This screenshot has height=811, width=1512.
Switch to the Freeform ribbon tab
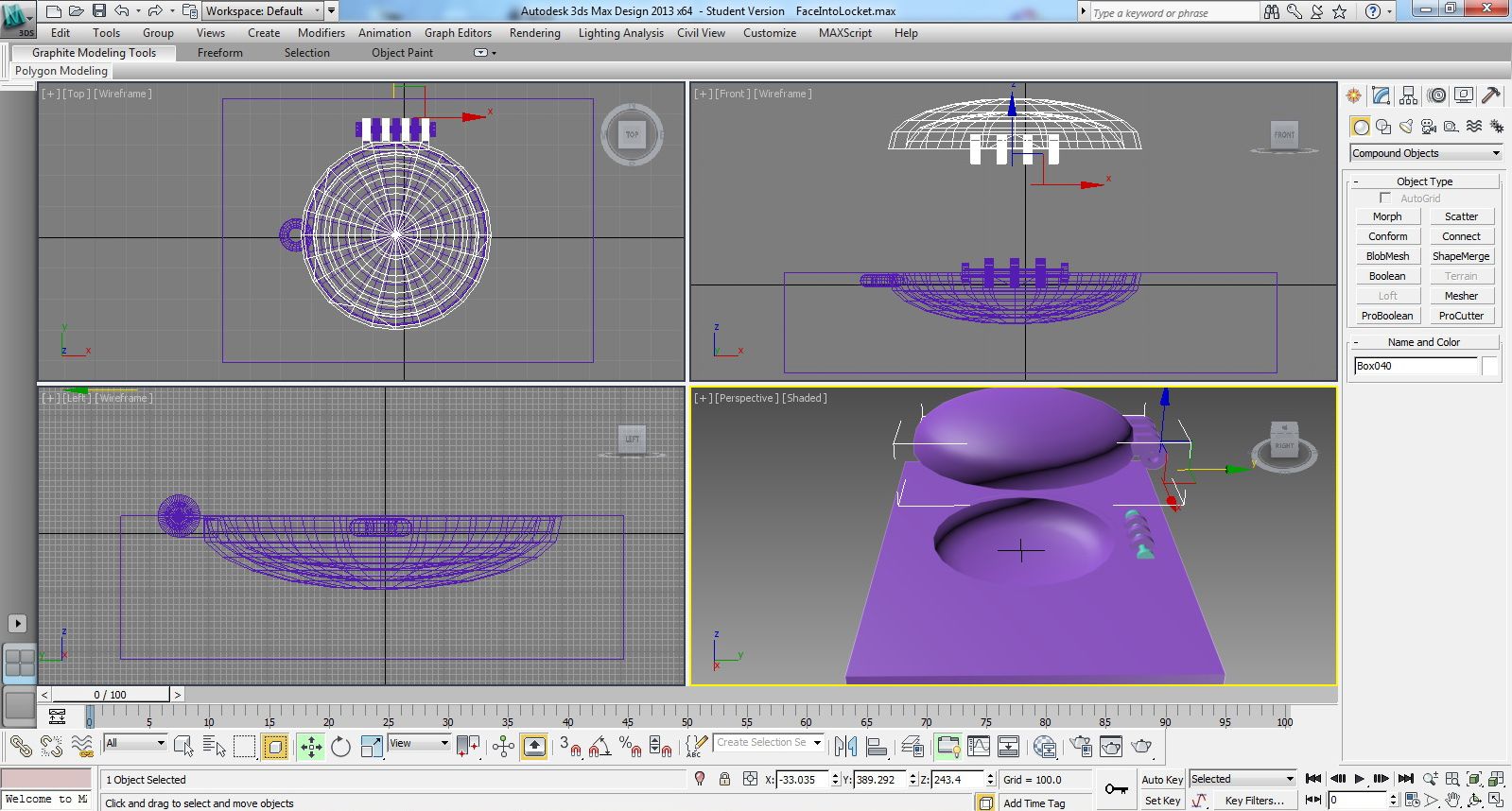pyautogui.click(x=220, y=53)
